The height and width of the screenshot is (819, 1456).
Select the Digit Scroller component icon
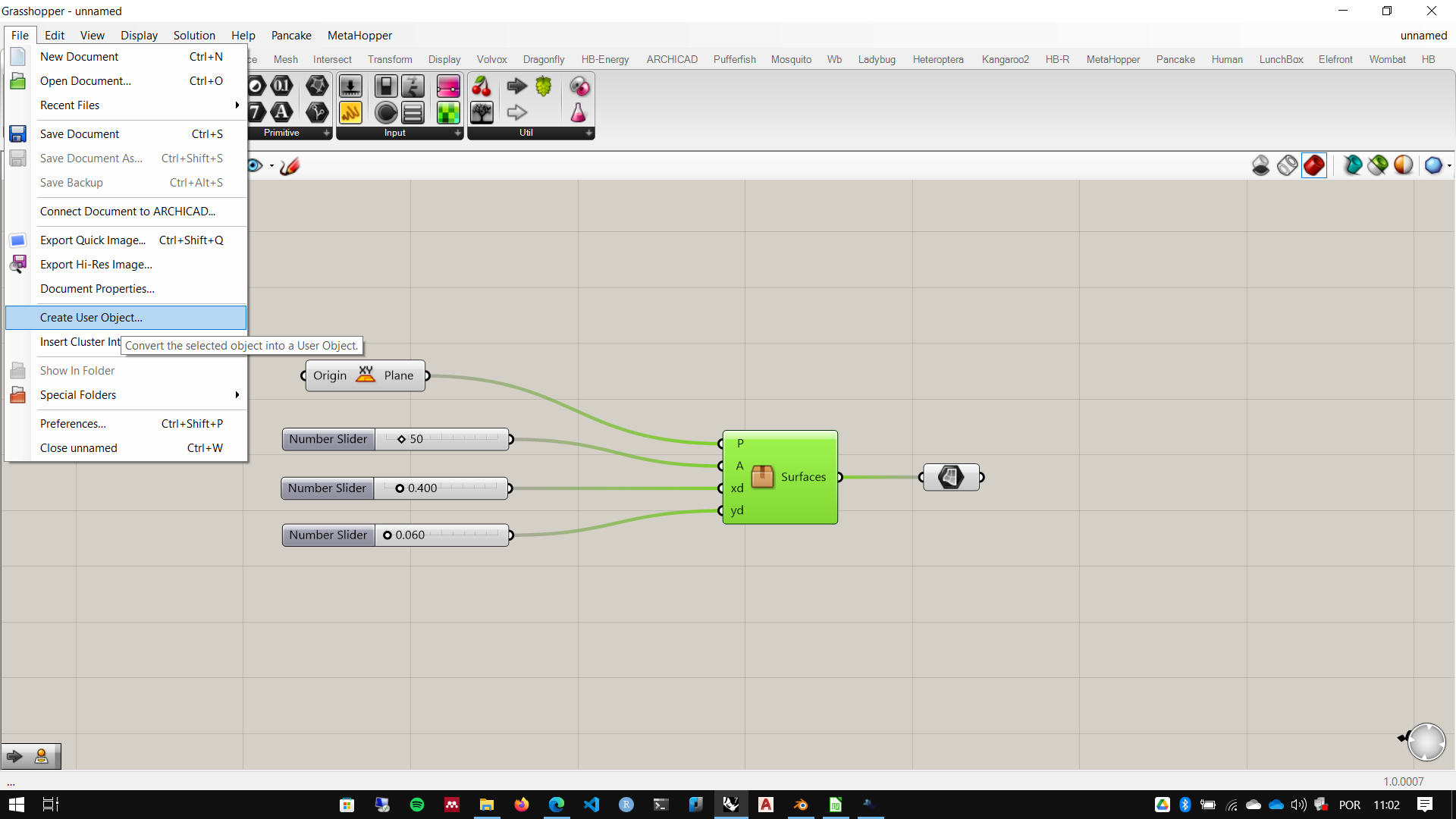(x=413, y=86)
